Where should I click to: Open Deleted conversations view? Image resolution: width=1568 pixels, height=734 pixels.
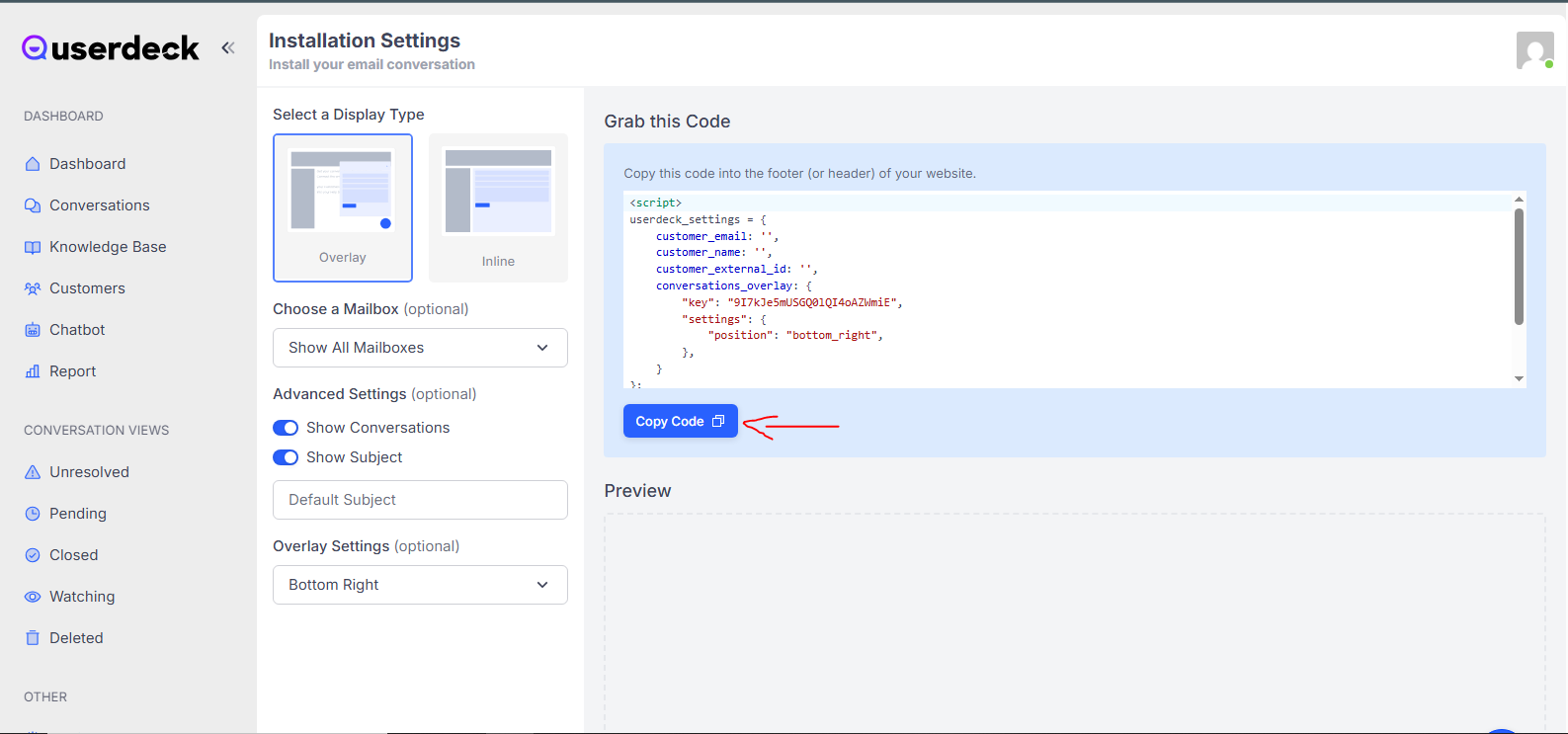76,638
